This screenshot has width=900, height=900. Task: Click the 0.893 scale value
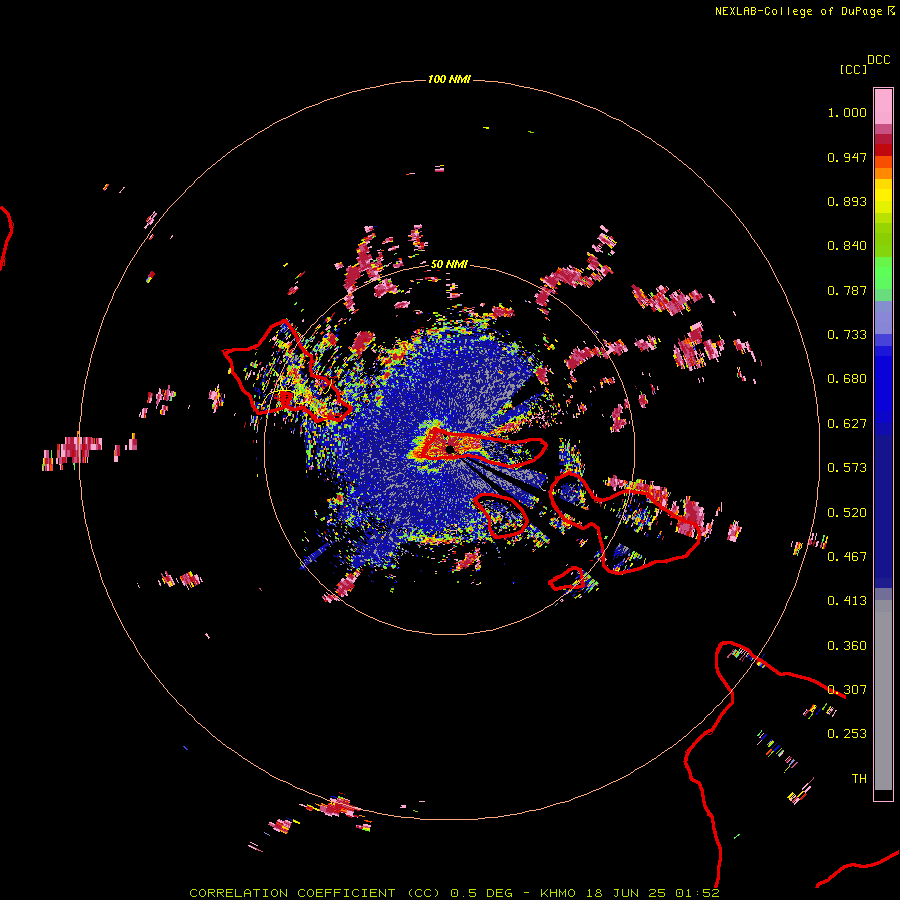click(847, 201)
